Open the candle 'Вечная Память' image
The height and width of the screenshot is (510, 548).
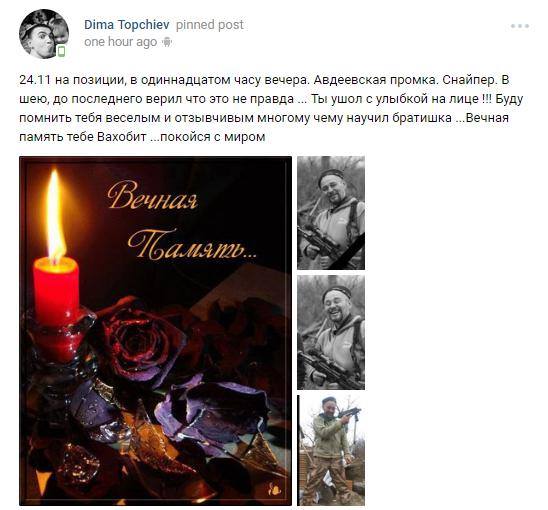[155, 331]
